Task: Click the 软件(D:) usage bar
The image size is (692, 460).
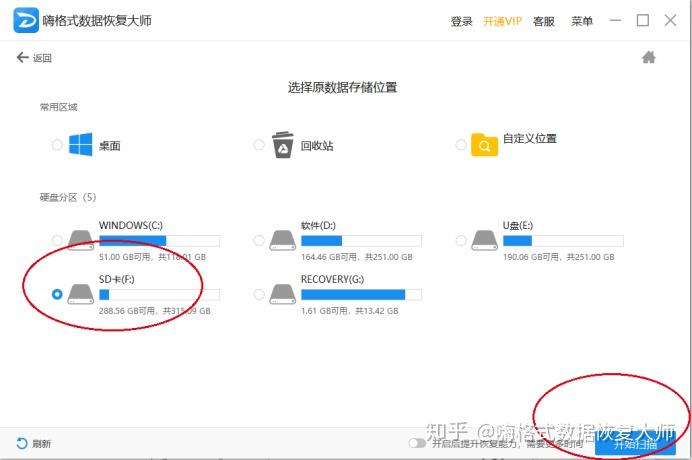Action: [x=361, y=241]
